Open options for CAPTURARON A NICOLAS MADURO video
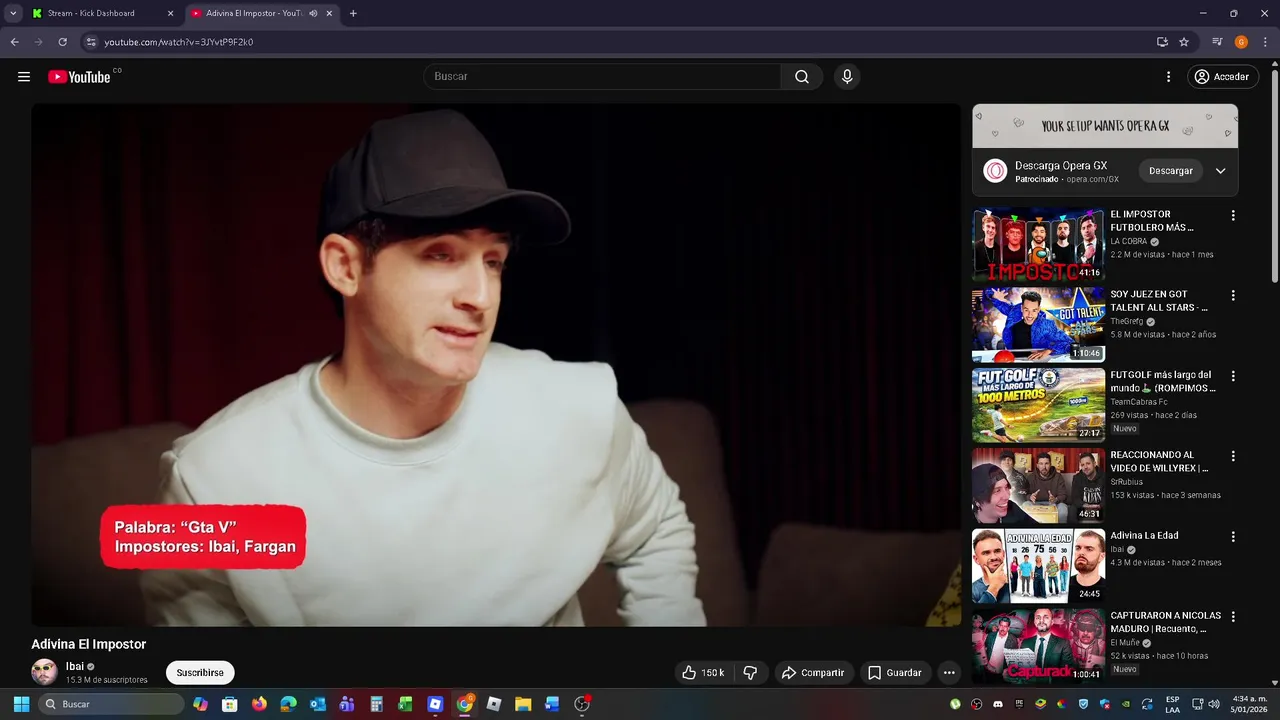This screenshot has width=1280, height=720. coord(1233,617)
